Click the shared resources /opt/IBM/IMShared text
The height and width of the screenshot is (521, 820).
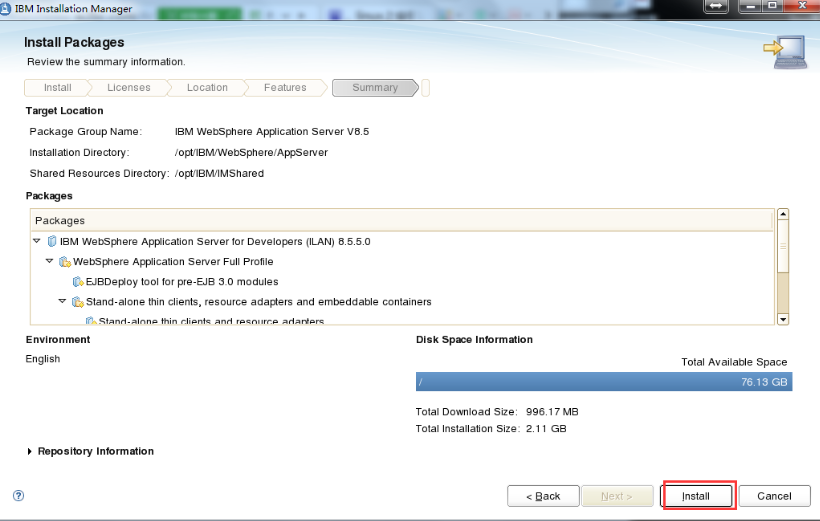pyautogui.click(x=219, y=173)
